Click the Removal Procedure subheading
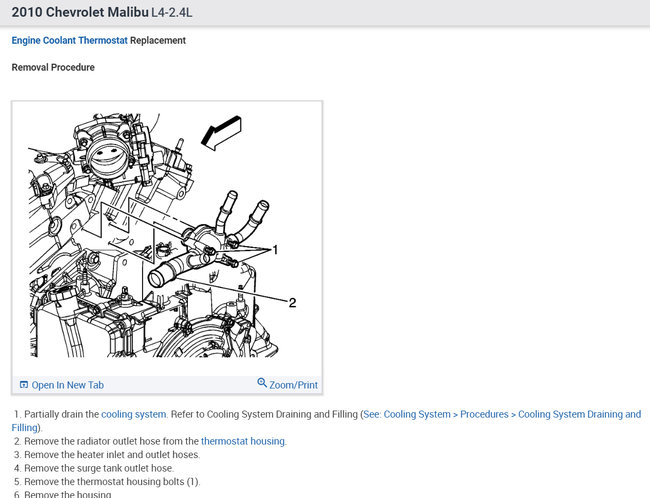Image resolution: width=650 pixels, height=498 pixels. (x=53, y=67)
